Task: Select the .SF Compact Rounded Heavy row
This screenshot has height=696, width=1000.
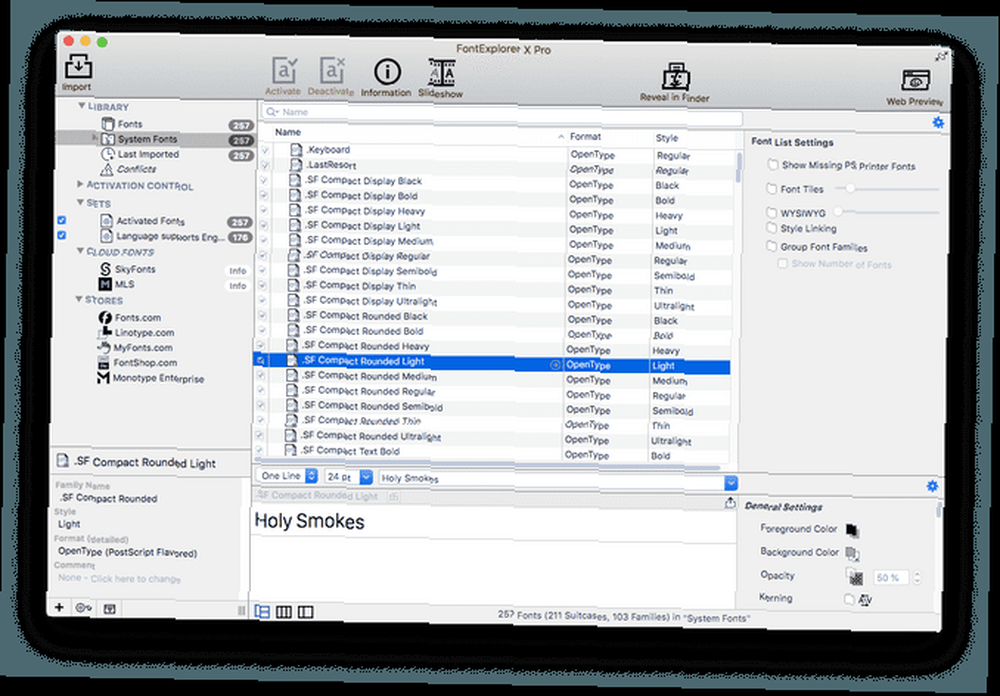Action: point(492,348)
